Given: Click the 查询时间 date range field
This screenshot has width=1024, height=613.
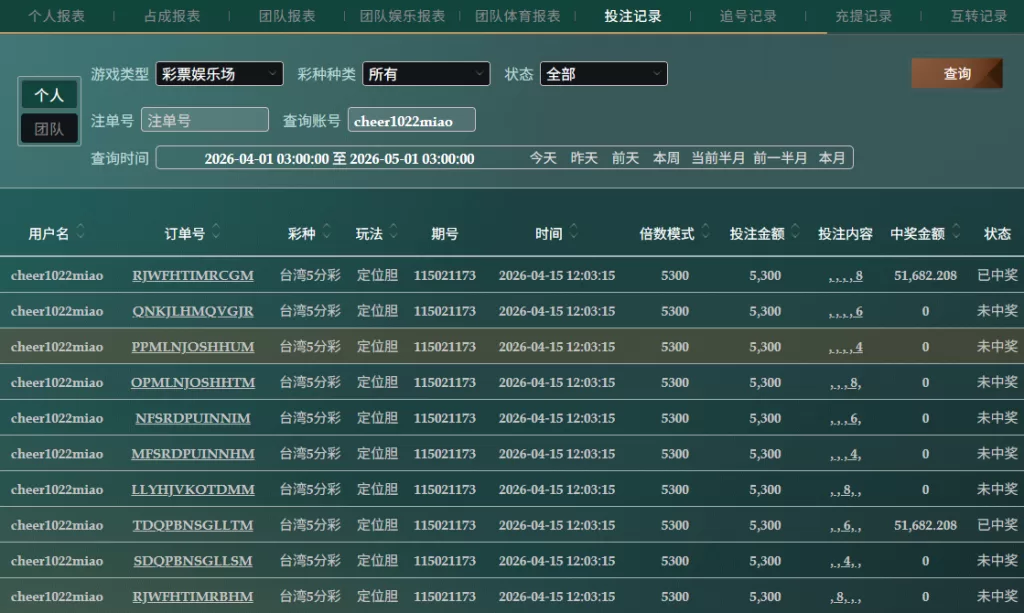Looking at the screenshot, I should pos(339,158).
